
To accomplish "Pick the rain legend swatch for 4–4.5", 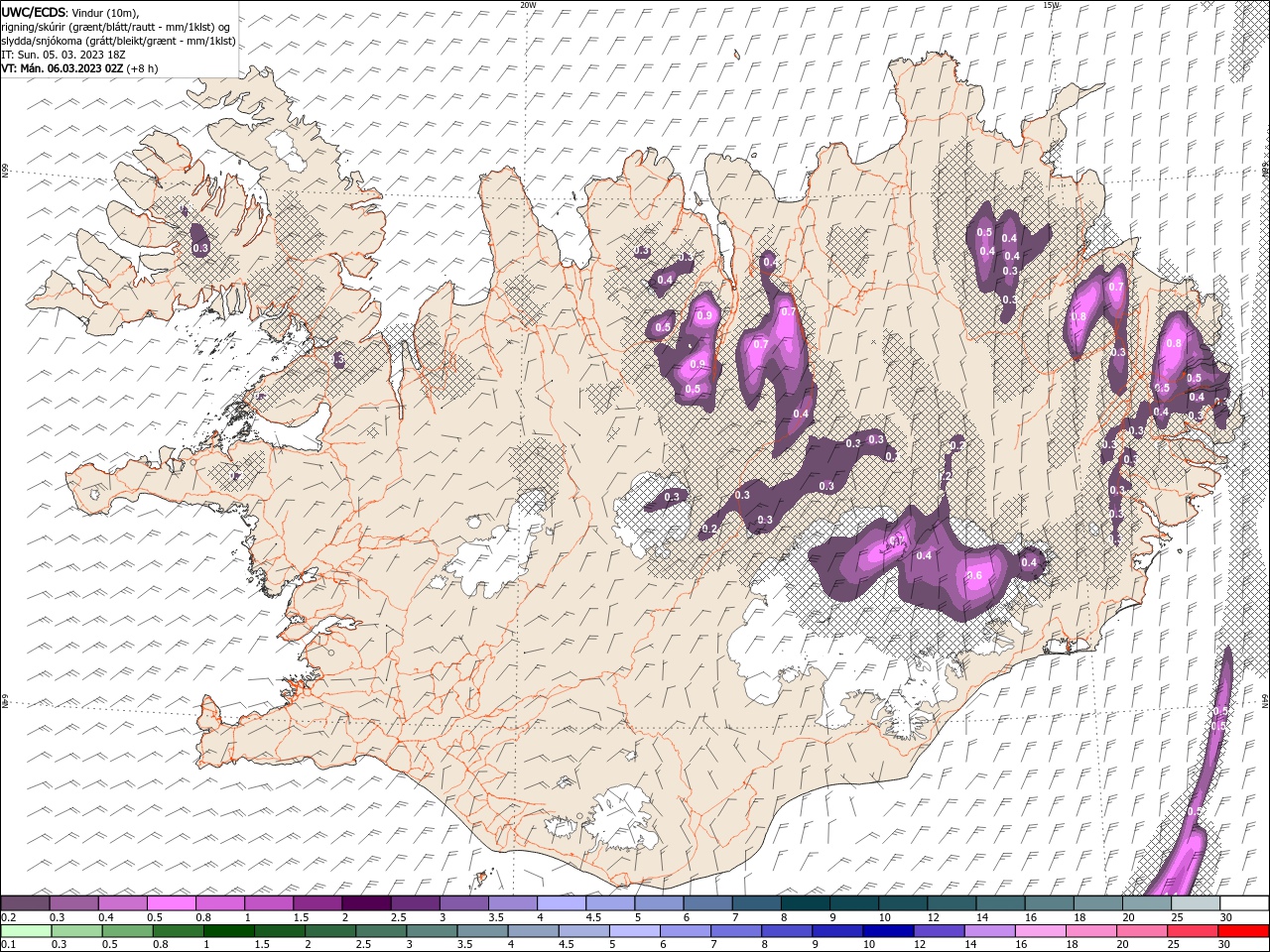I will click(x=532, y=930).
